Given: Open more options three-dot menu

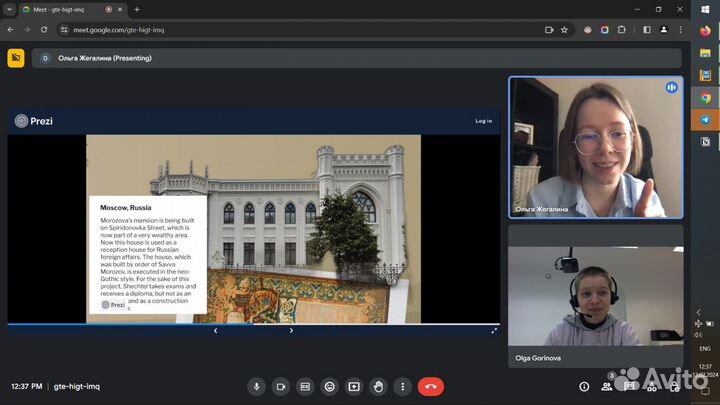Looking at the screenshot, I should pyautogui.click(x=403, y=387).
